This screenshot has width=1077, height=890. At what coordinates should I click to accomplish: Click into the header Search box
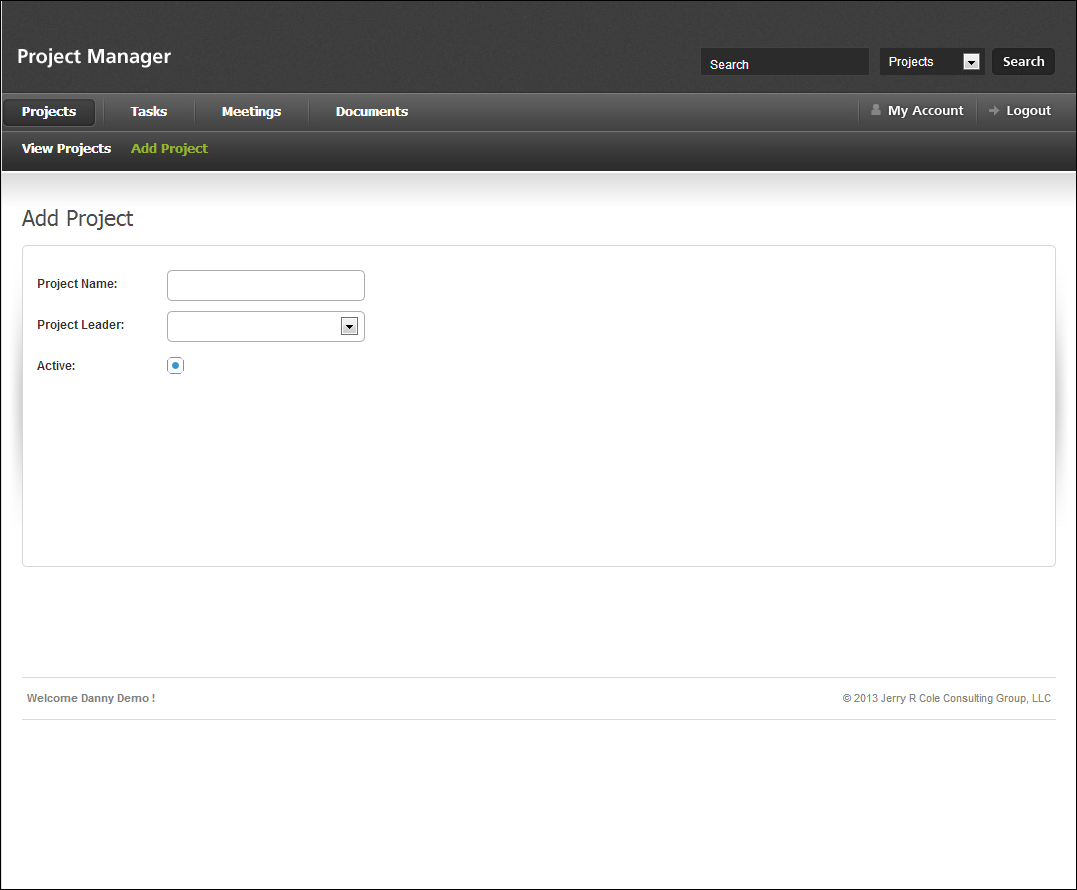click(784, 63)
